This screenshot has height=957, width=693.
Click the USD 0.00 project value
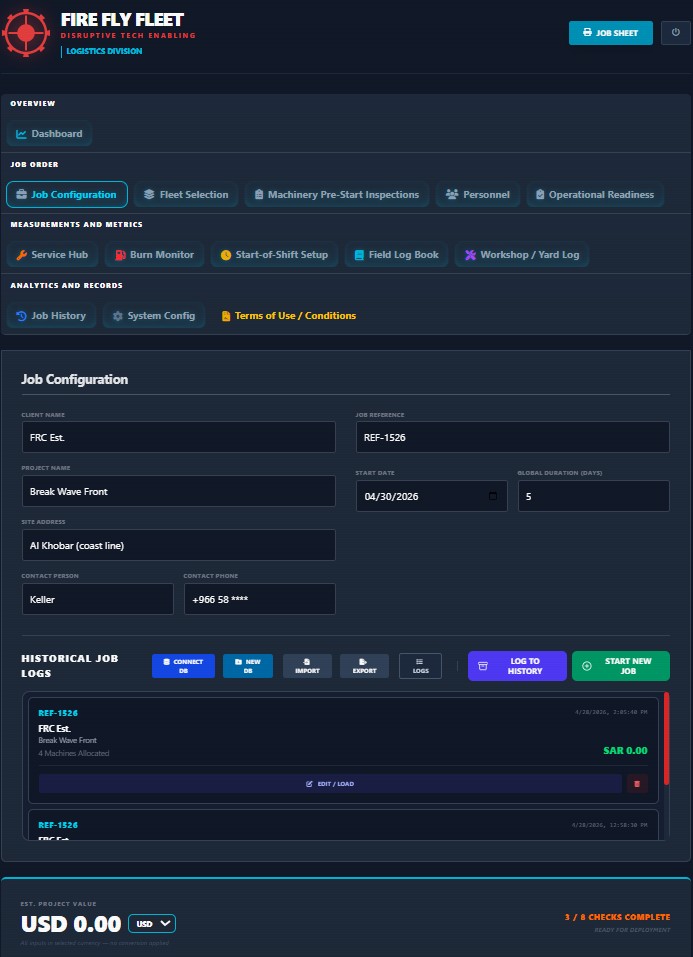(71, 923)
